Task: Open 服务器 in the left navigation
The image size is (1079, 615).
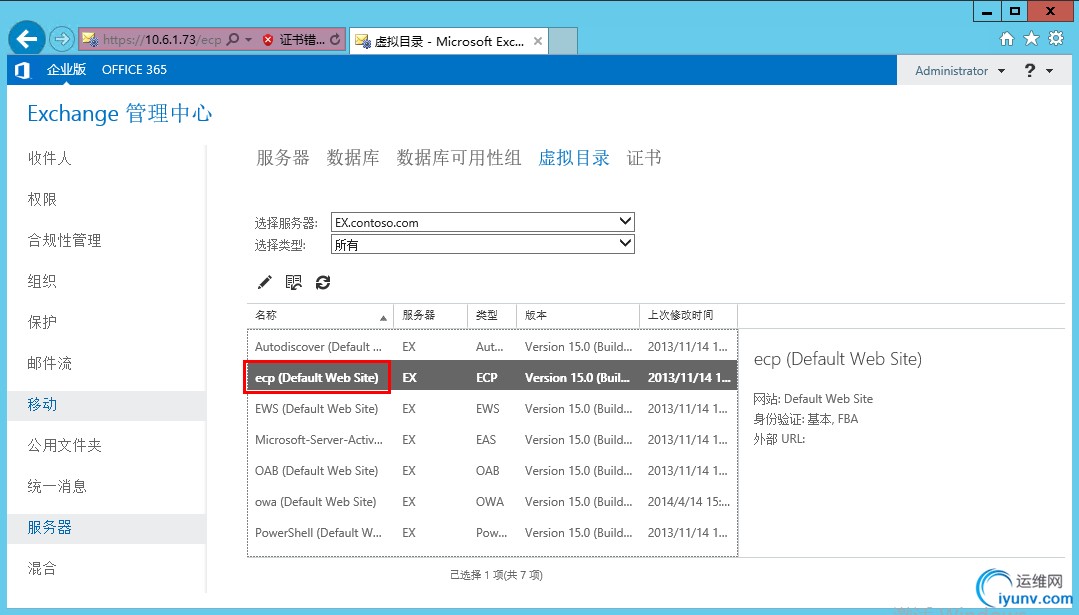Action: coord(50,528)
